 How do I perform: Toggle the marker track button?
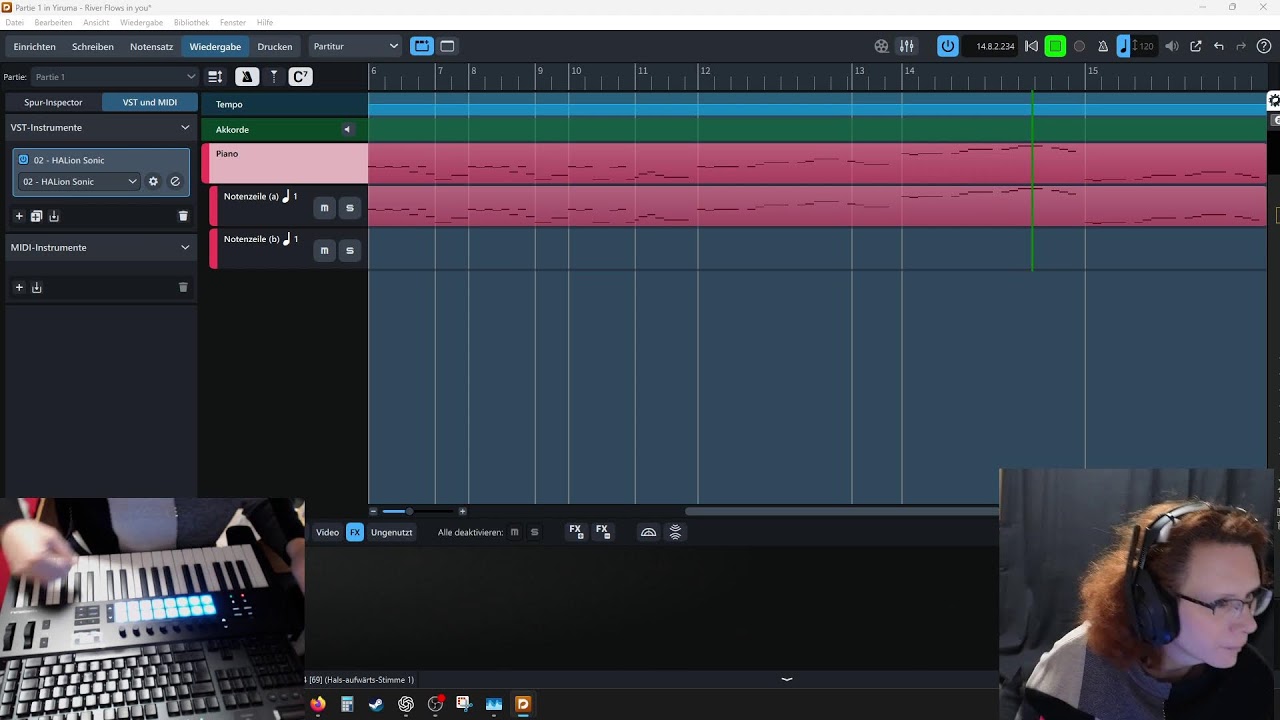pos(273,77)
